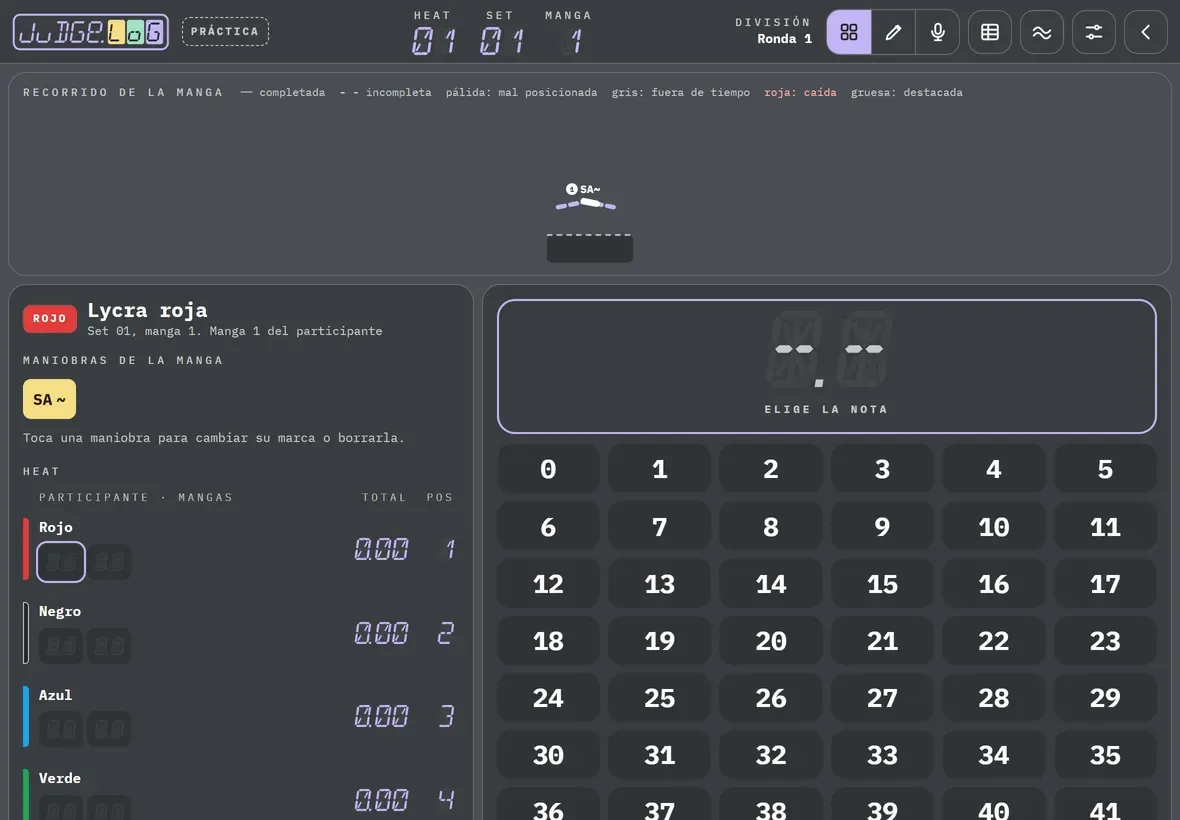Click the ROJO red jersey color badge
The width and height of the screenshot is (1180, 820).
[50, 318]
